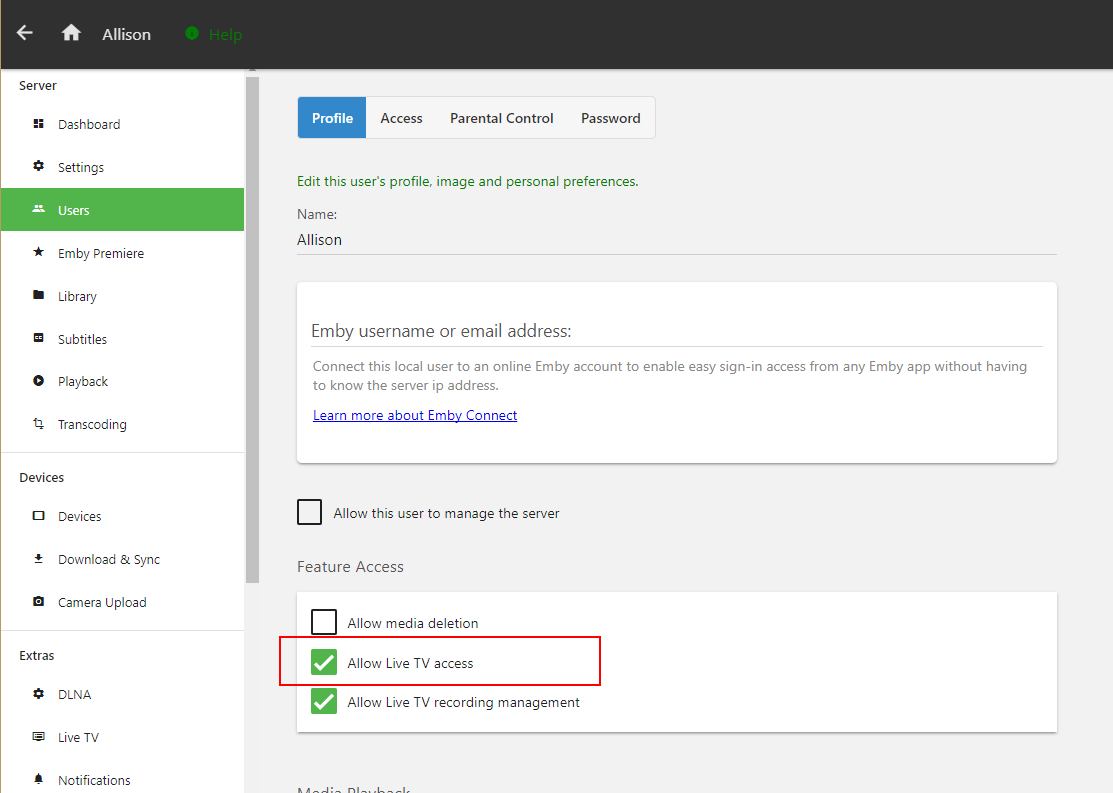1113x793 pixels.
Task: Select Users in the sidebar
Action: tap(123, 209)
